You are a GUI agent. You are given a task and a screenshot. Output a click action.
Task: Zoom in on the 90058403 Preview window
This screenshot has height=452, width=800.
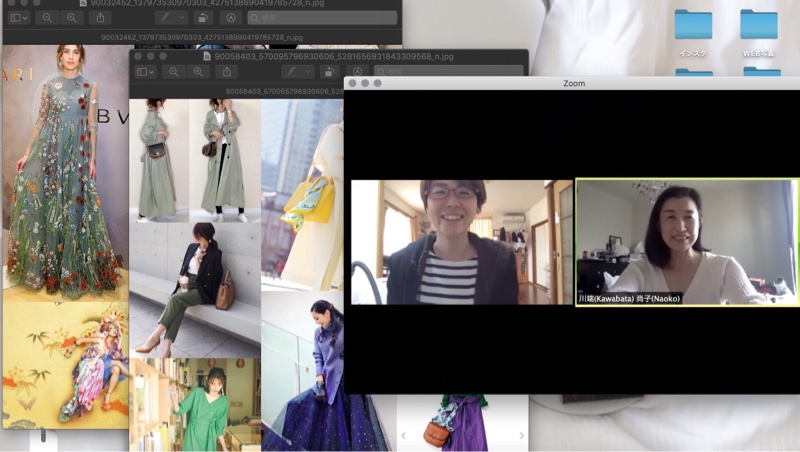198,72
